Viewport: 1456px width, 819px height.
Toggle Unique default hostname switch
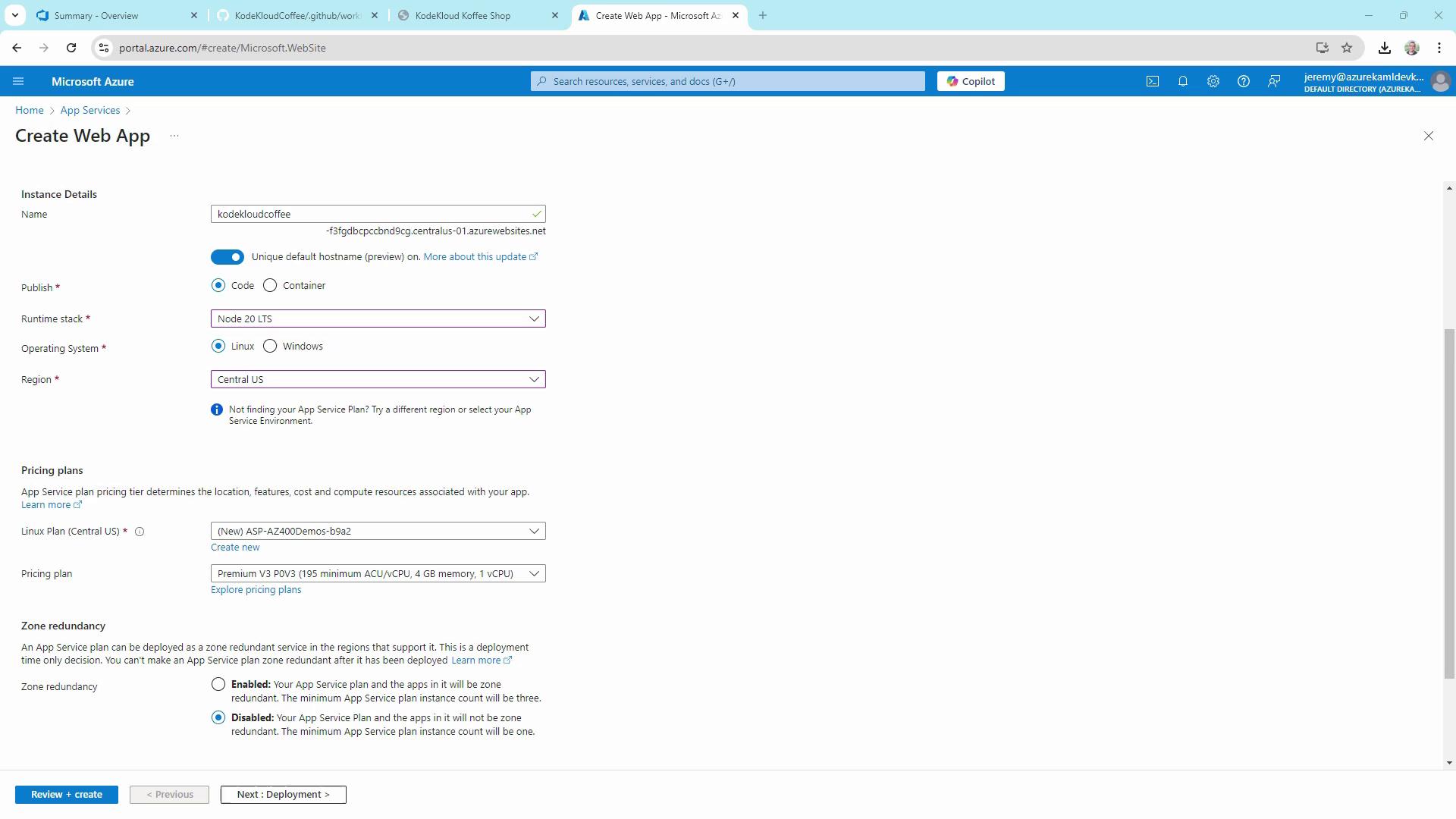pyautogui.click(x=227, y=257)
